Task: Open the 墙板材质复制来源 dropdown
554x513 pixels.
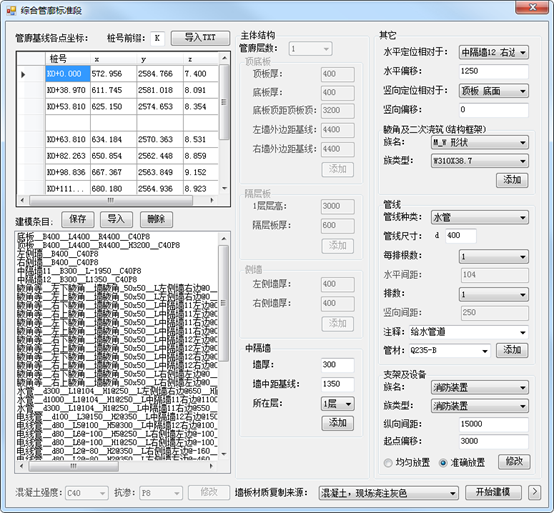Action: (388, 493)
